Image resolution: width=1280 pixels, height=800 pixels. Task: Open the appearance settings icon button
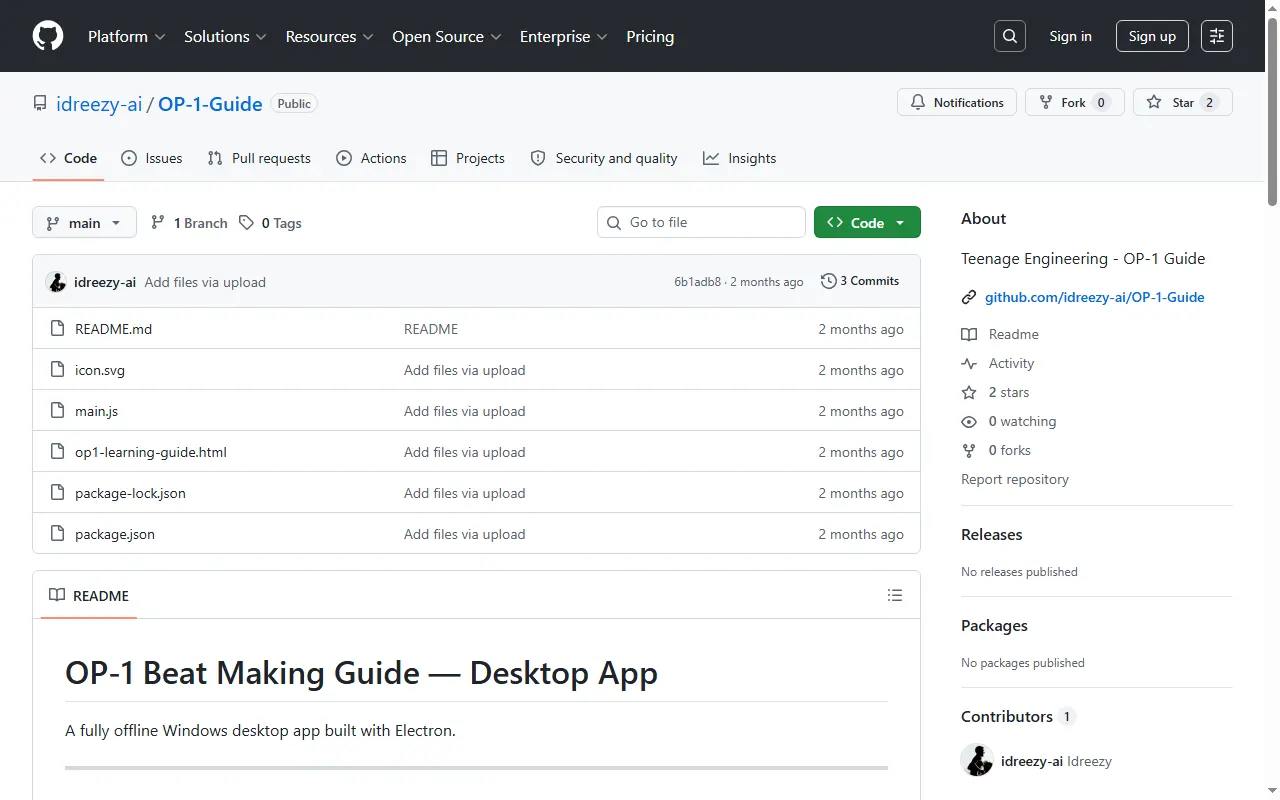[1217, 36]
